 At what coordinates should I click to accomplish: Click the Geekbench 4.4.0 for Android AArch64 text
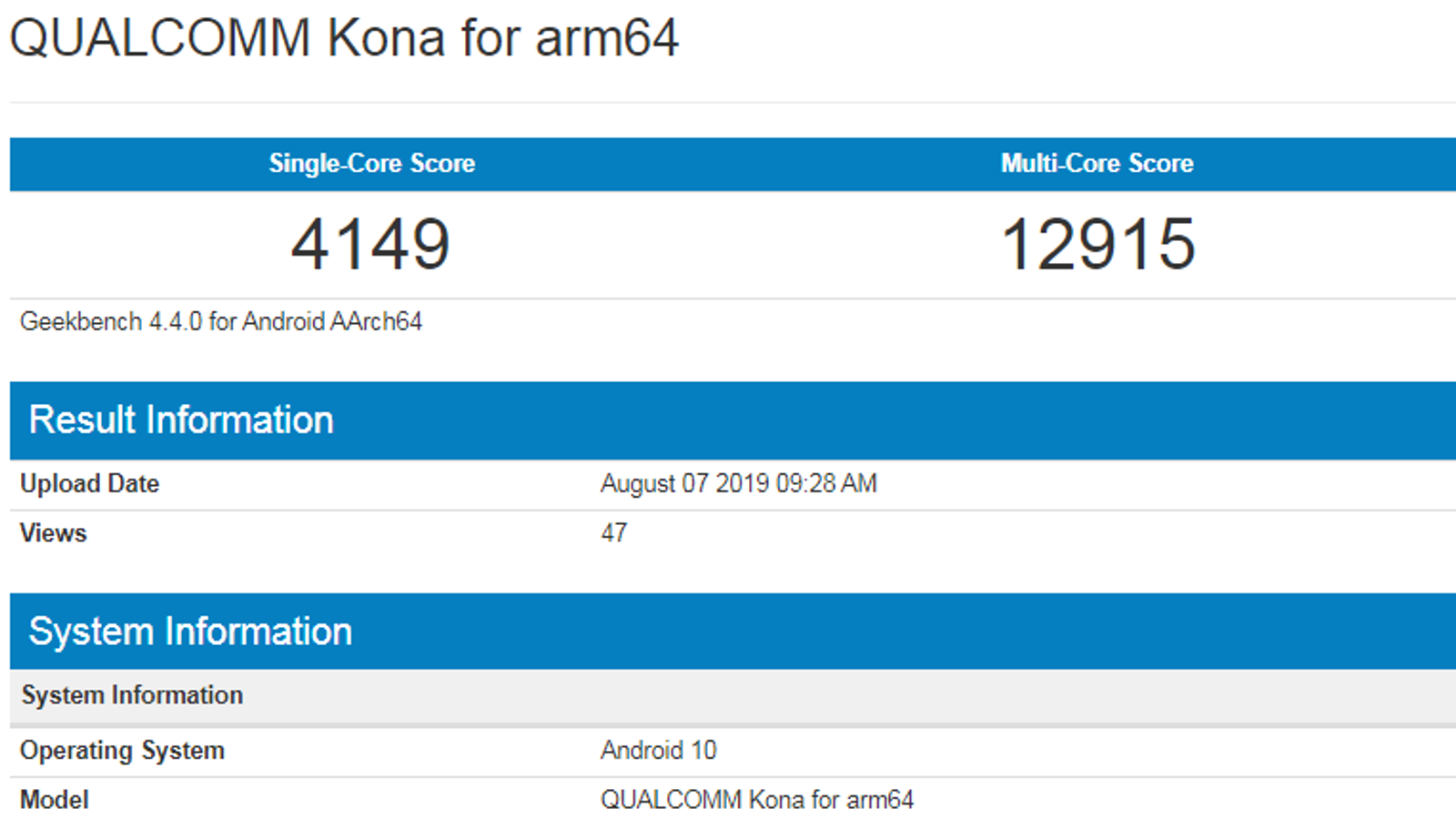coord(221,321)
